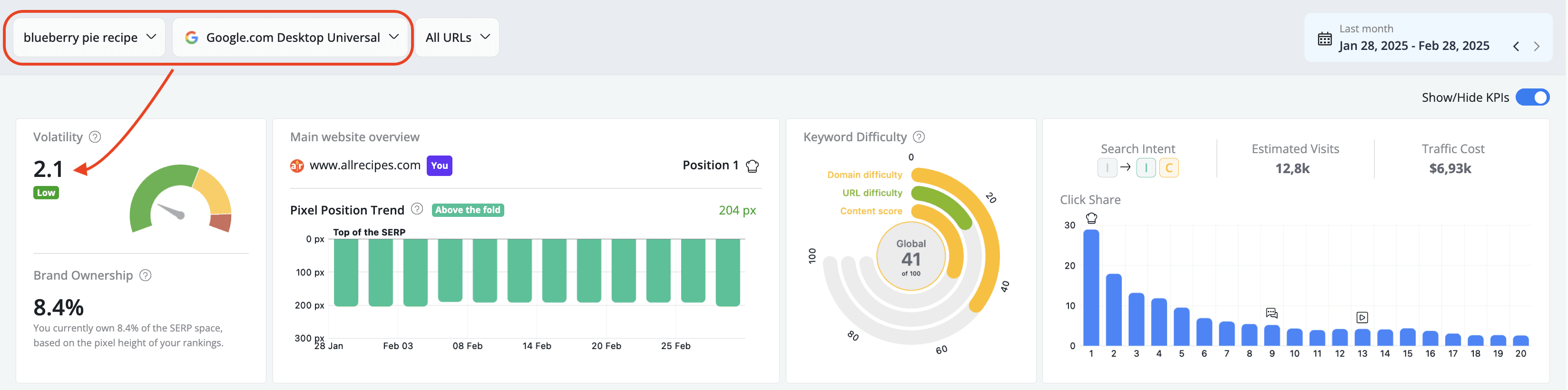Screen dimensions: 1568x390
Task: Click the Volatility help question mark icon
Action: (95, 137)
